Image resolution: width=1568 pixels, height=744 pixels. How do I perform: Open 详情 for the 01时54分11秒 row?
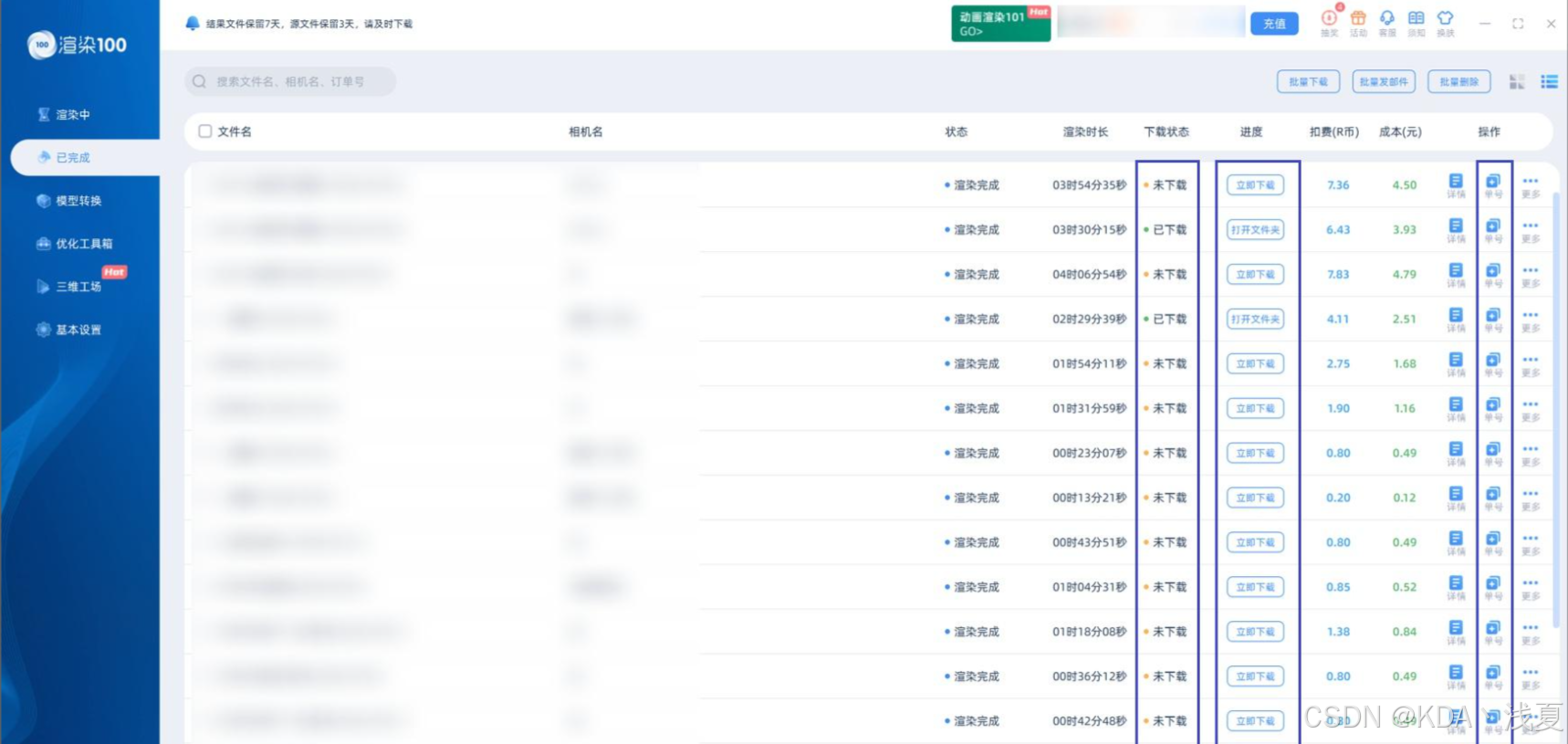(1456, 364)
